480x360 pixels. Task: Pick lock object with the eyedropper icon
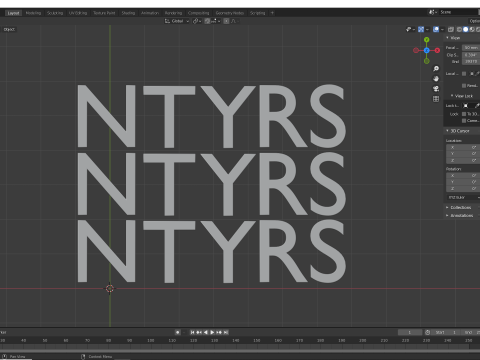coord(477,106)
